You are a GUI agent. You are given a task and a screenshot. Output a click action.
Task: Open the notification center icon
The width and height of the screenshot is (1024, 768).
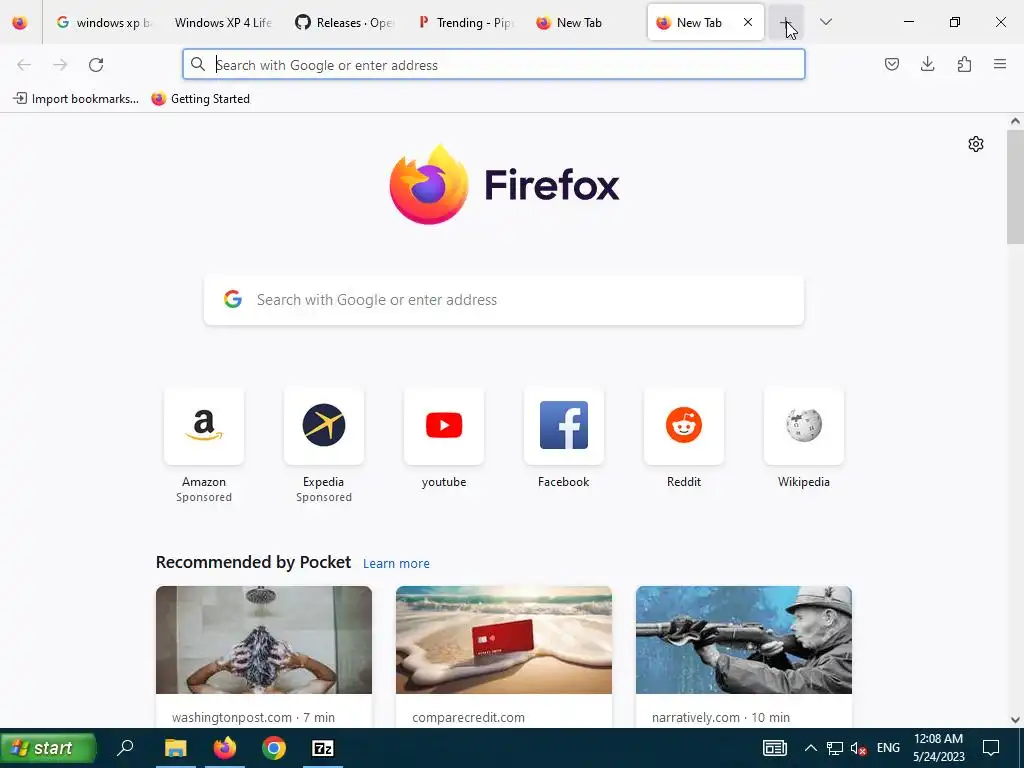991,748
